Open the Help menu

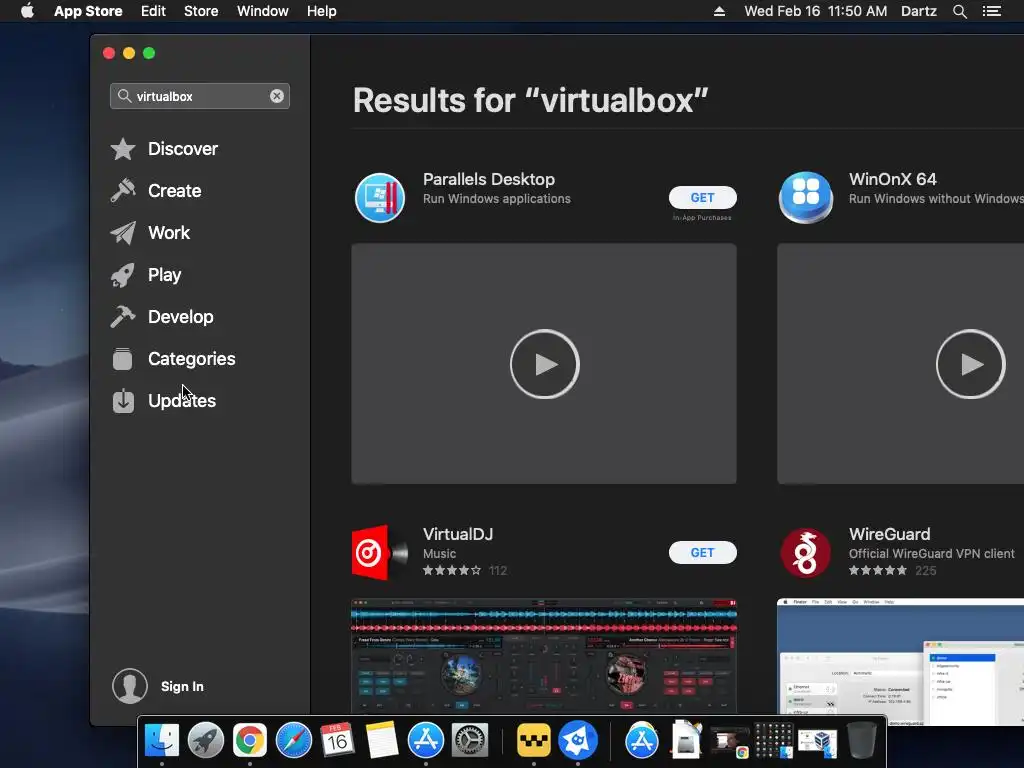pyautogui.click(x=322, y=11)
